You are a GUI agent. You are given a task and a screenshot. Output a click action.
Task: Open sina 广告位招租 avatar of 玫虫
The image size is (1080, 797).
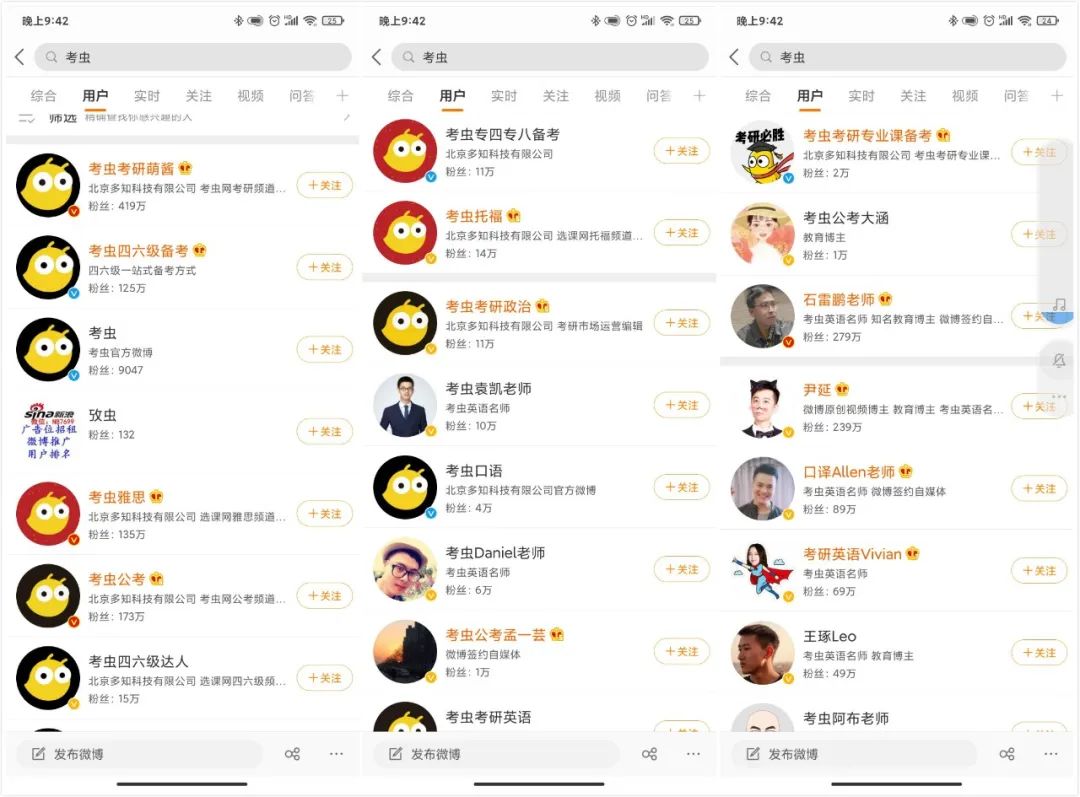point(48,431)
